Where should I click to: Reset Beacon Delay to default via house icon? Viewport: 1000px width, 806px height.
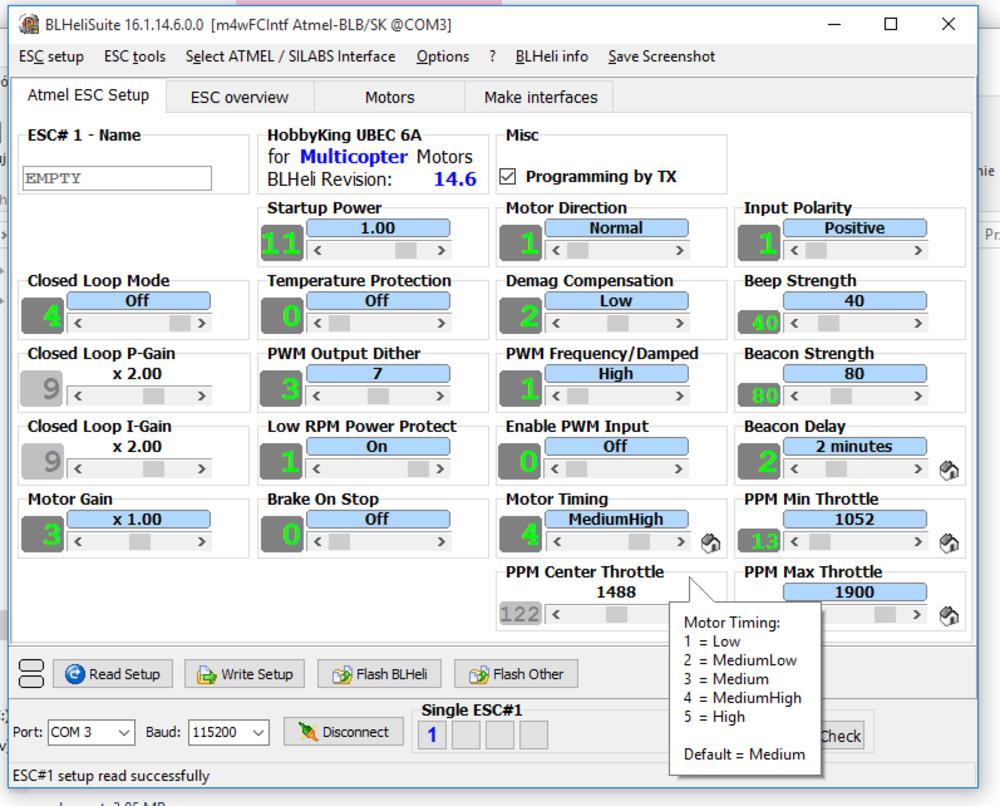949,470
